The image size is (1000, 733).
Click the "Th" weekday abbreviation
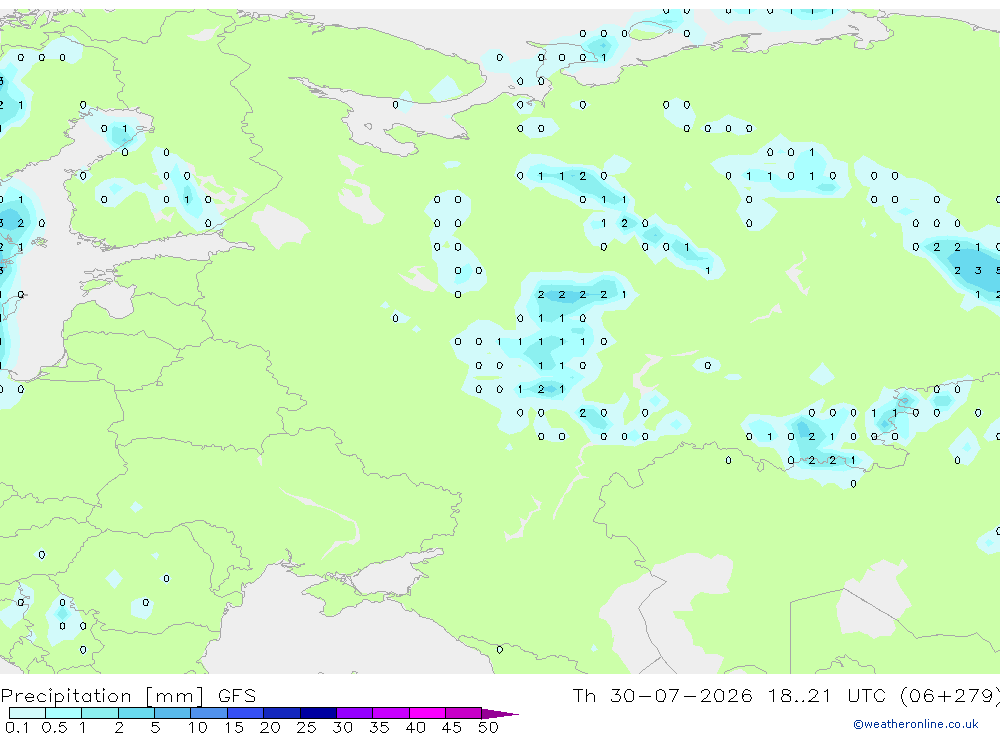click(x=584, y=695)
